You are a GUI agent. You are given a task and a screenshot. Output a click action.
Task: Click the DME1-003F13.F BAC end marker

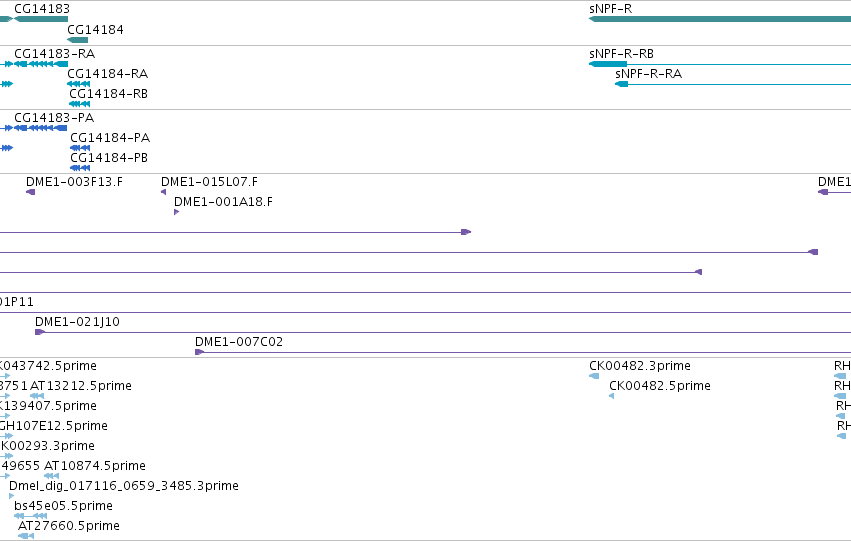tap(30, 192)
